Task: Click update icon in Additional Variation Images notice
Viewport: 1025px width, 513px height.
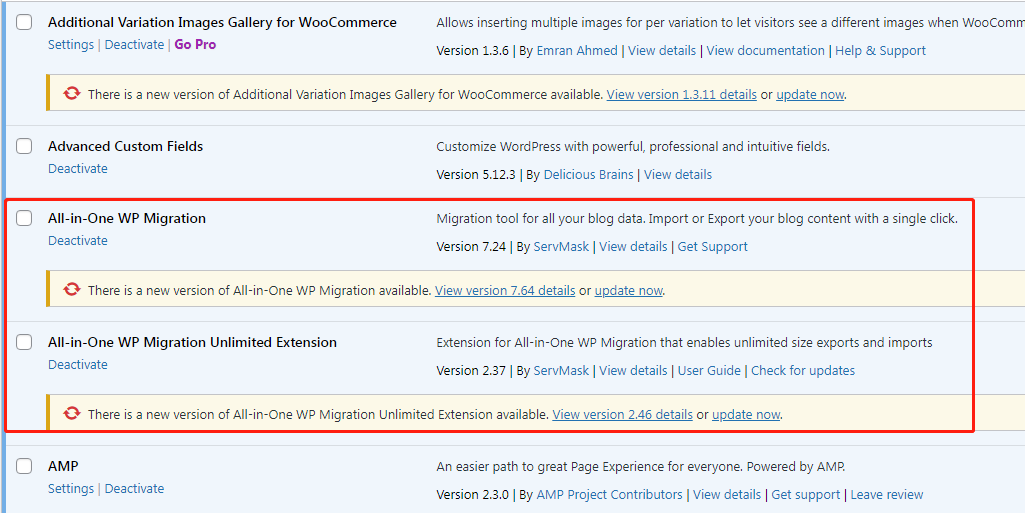Action: point(72,94)
